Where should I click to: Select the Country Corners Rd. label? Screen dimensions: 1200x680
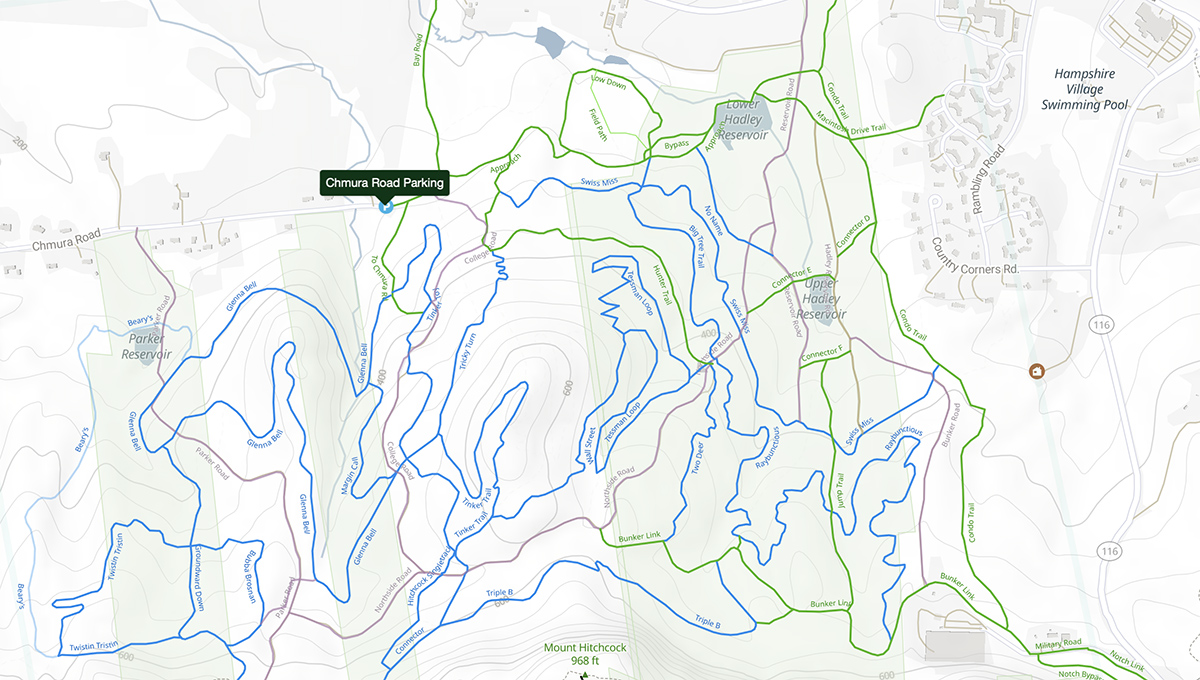click(x=974, y=255)
